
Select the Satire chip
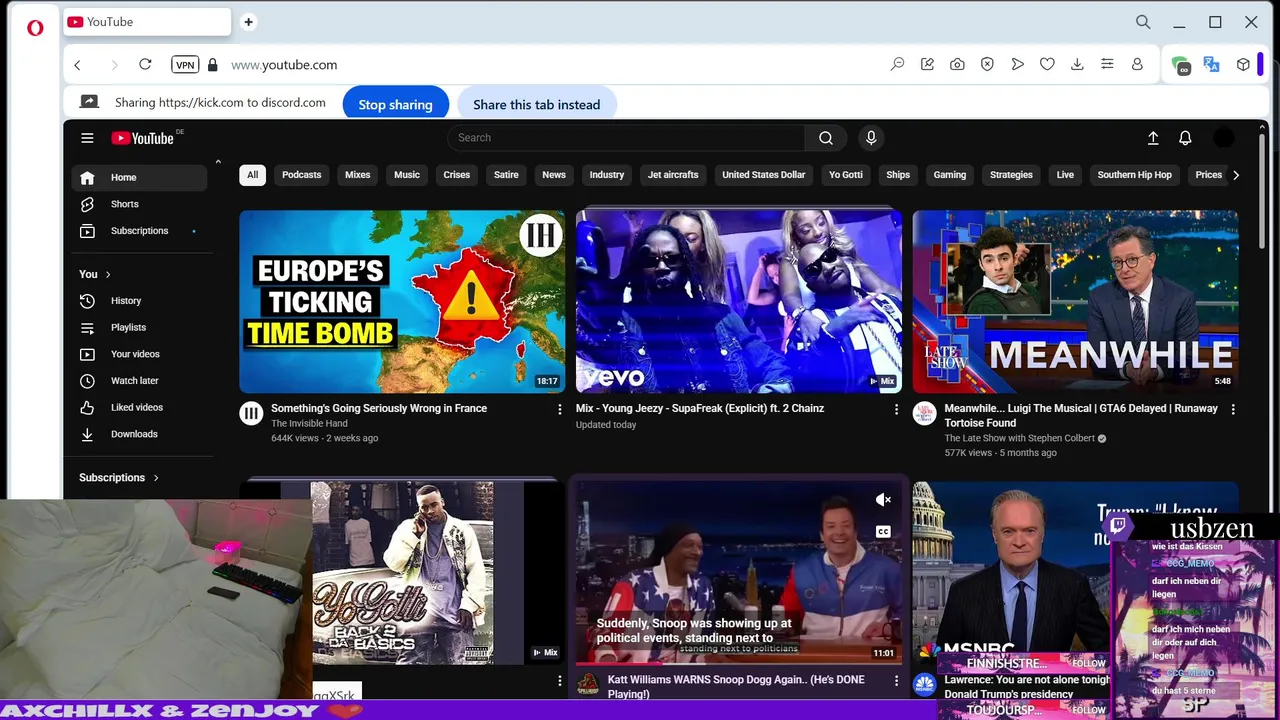tap(506, 175)
